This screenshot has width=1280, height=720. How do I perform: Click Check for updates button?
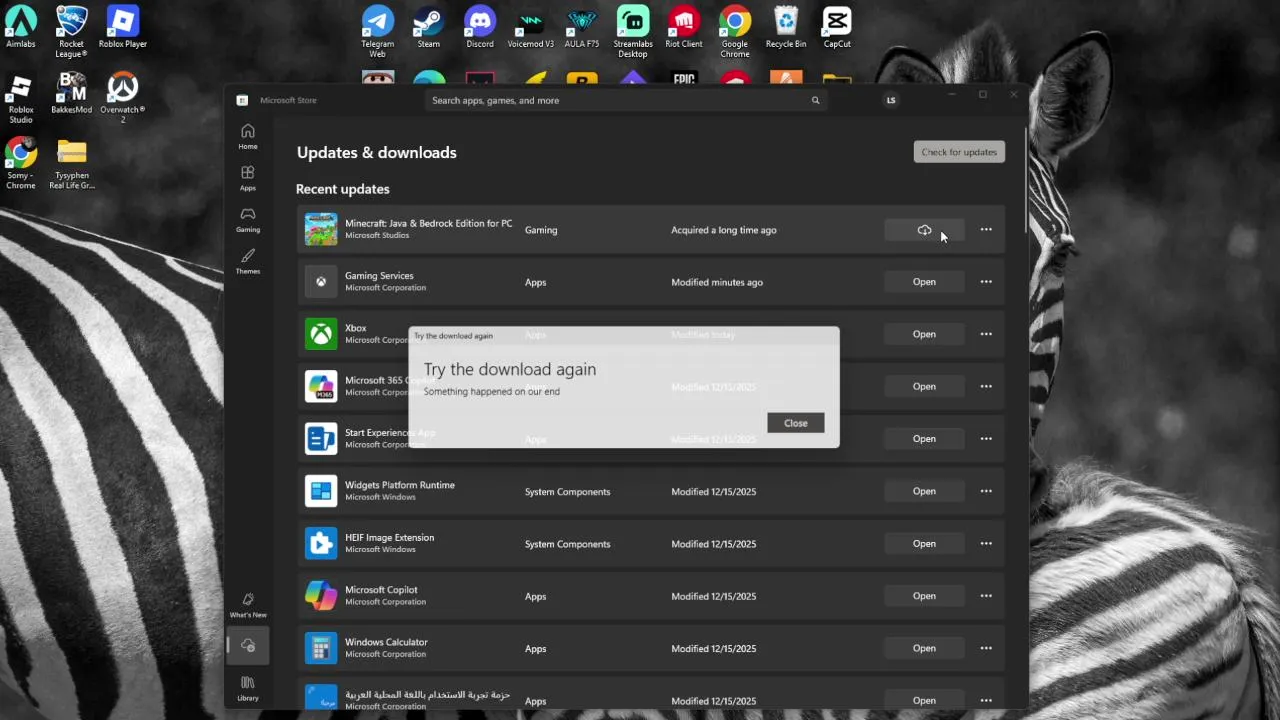click(959, 152)
